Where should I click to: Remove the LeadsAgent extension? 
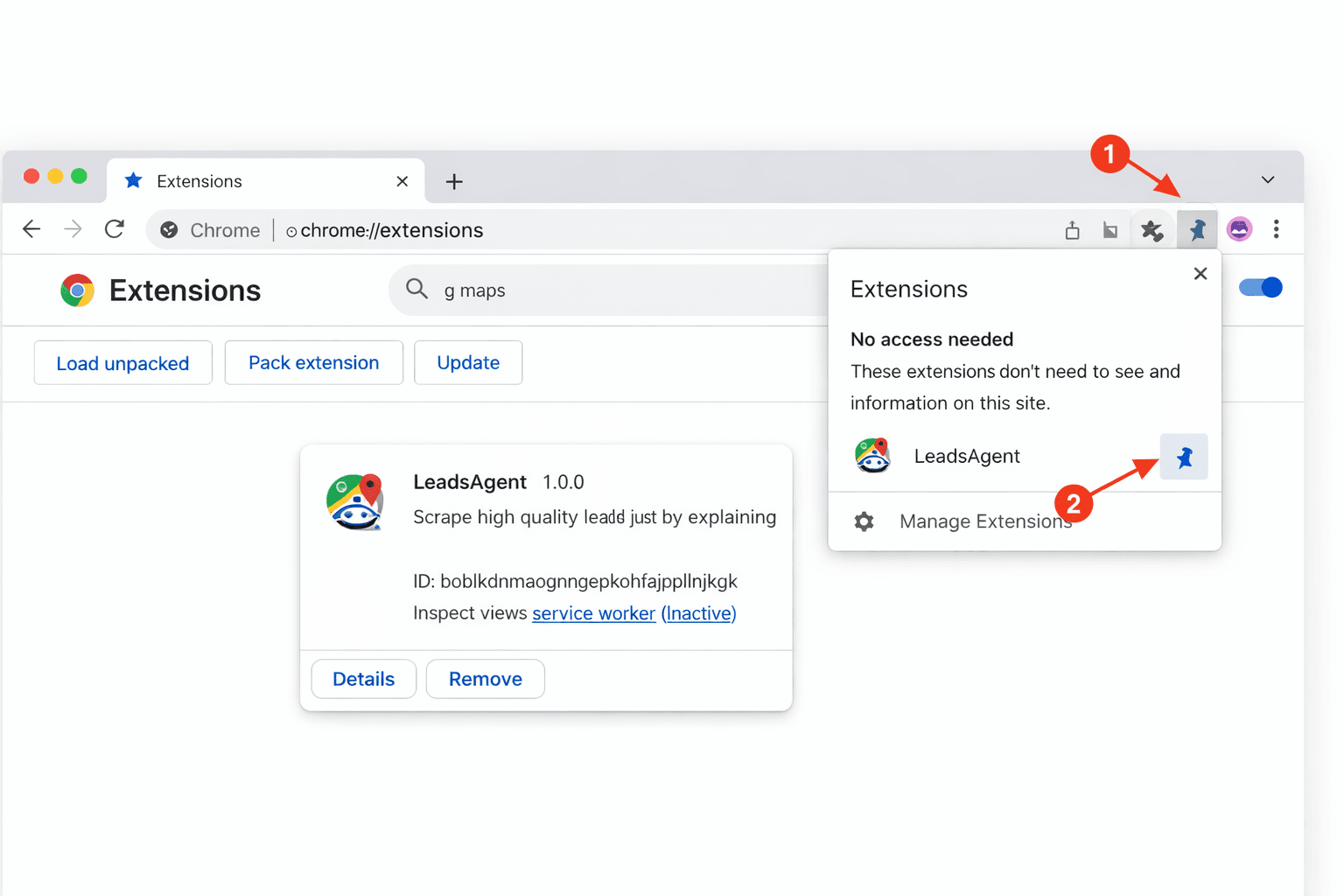coord(485,678)
